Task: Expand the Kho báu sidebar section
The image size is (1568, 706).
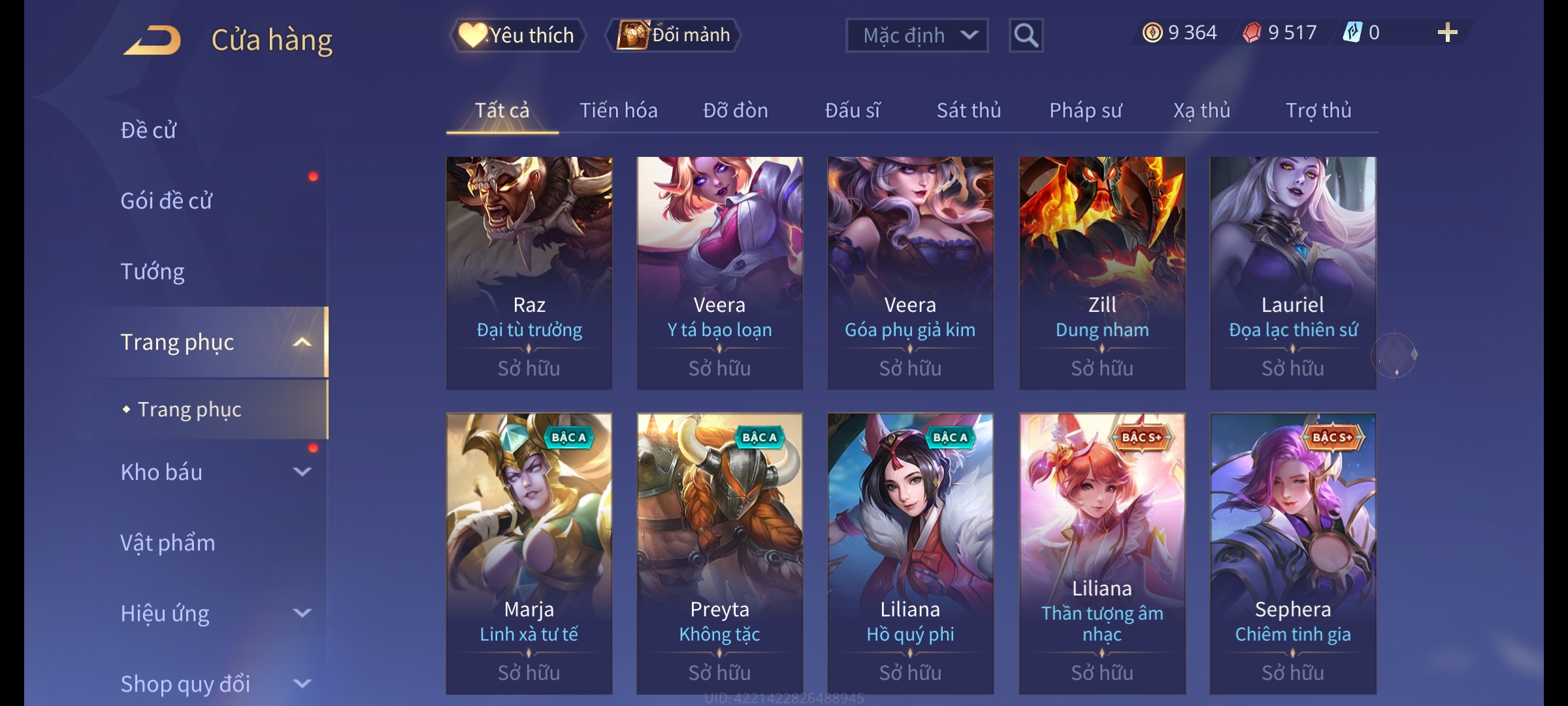Action: (x=302, y=471)
